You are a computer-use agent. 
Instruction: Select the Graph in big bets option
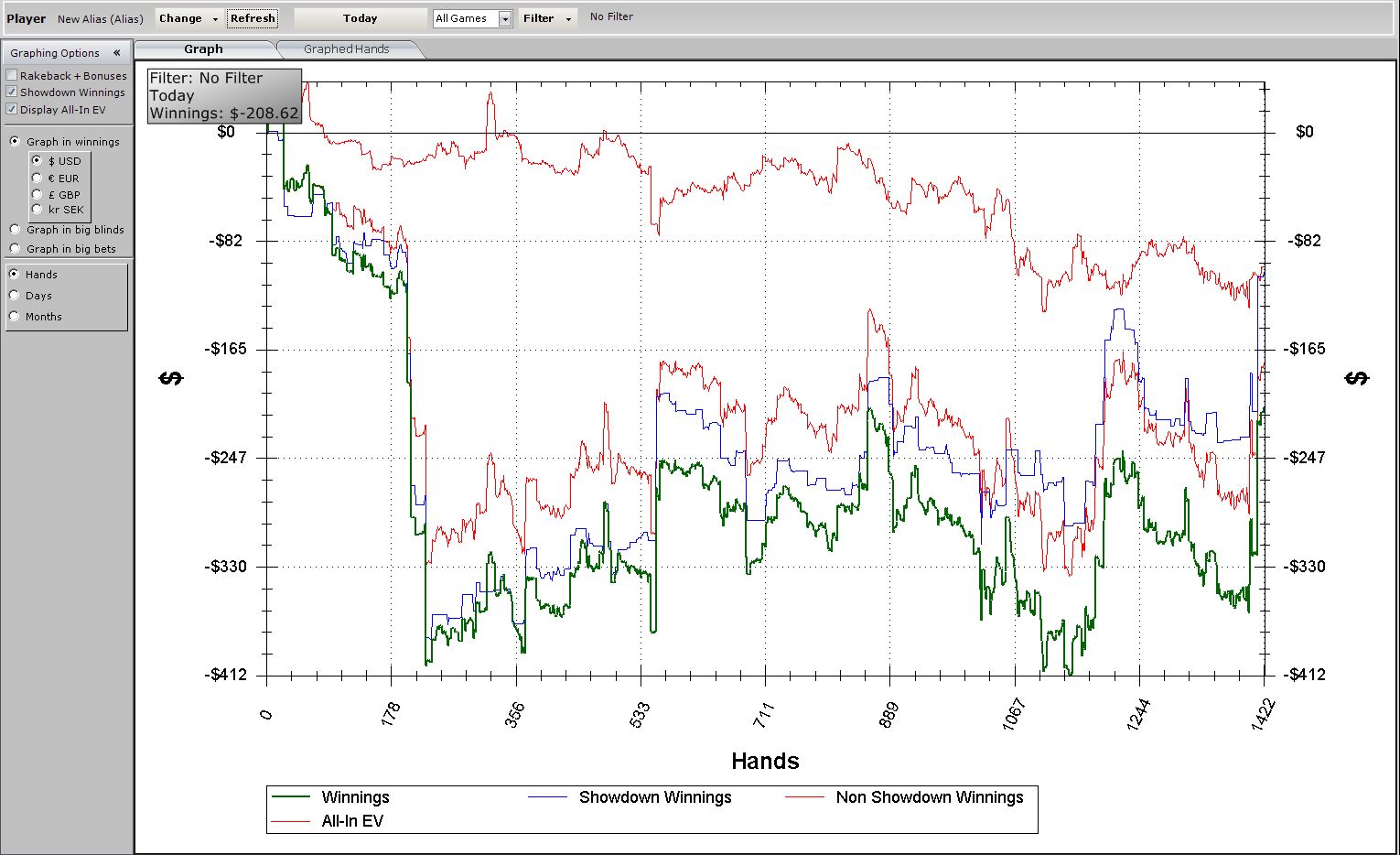click(x=15, y=249)
